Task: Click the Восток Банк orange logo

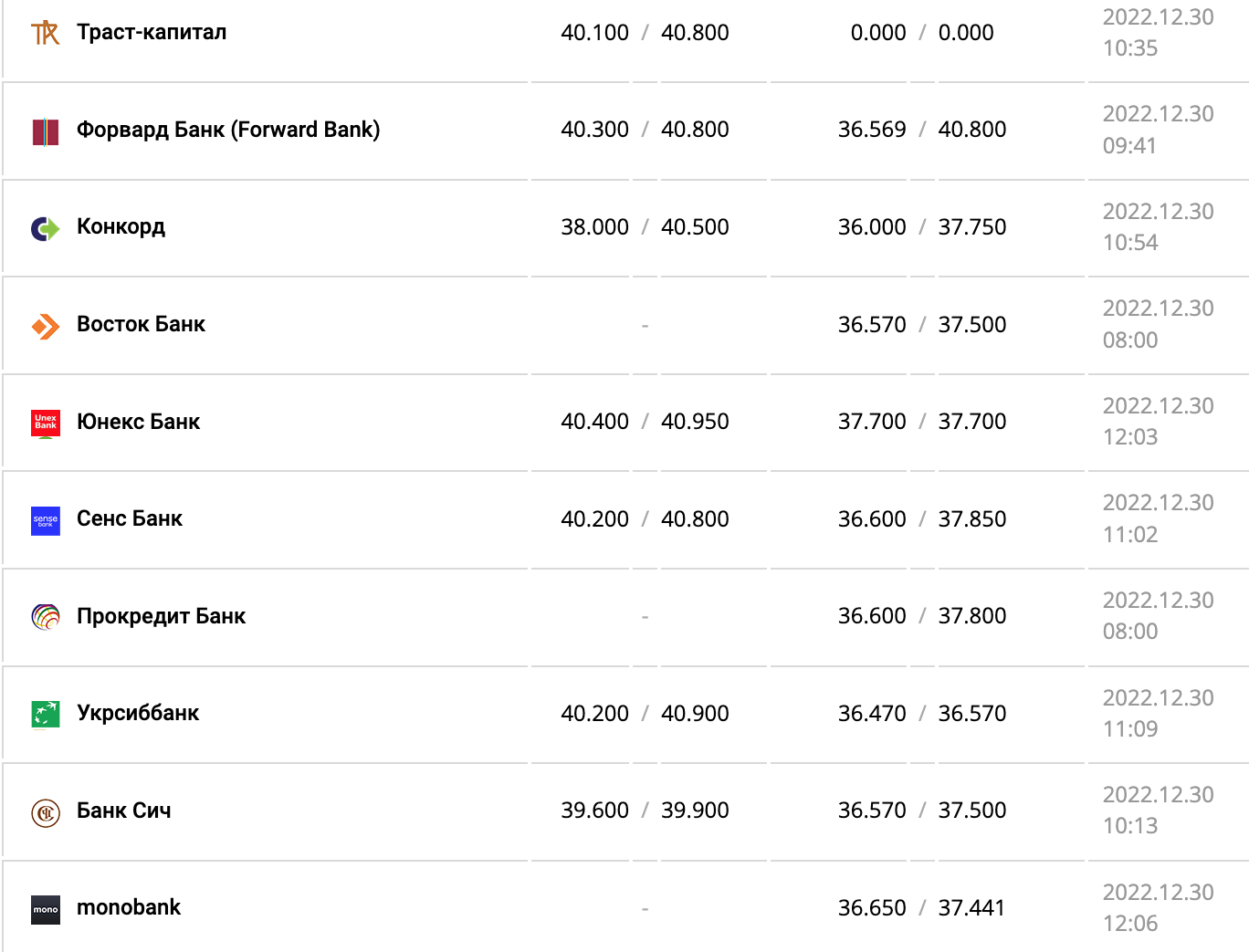Action: 45,326
